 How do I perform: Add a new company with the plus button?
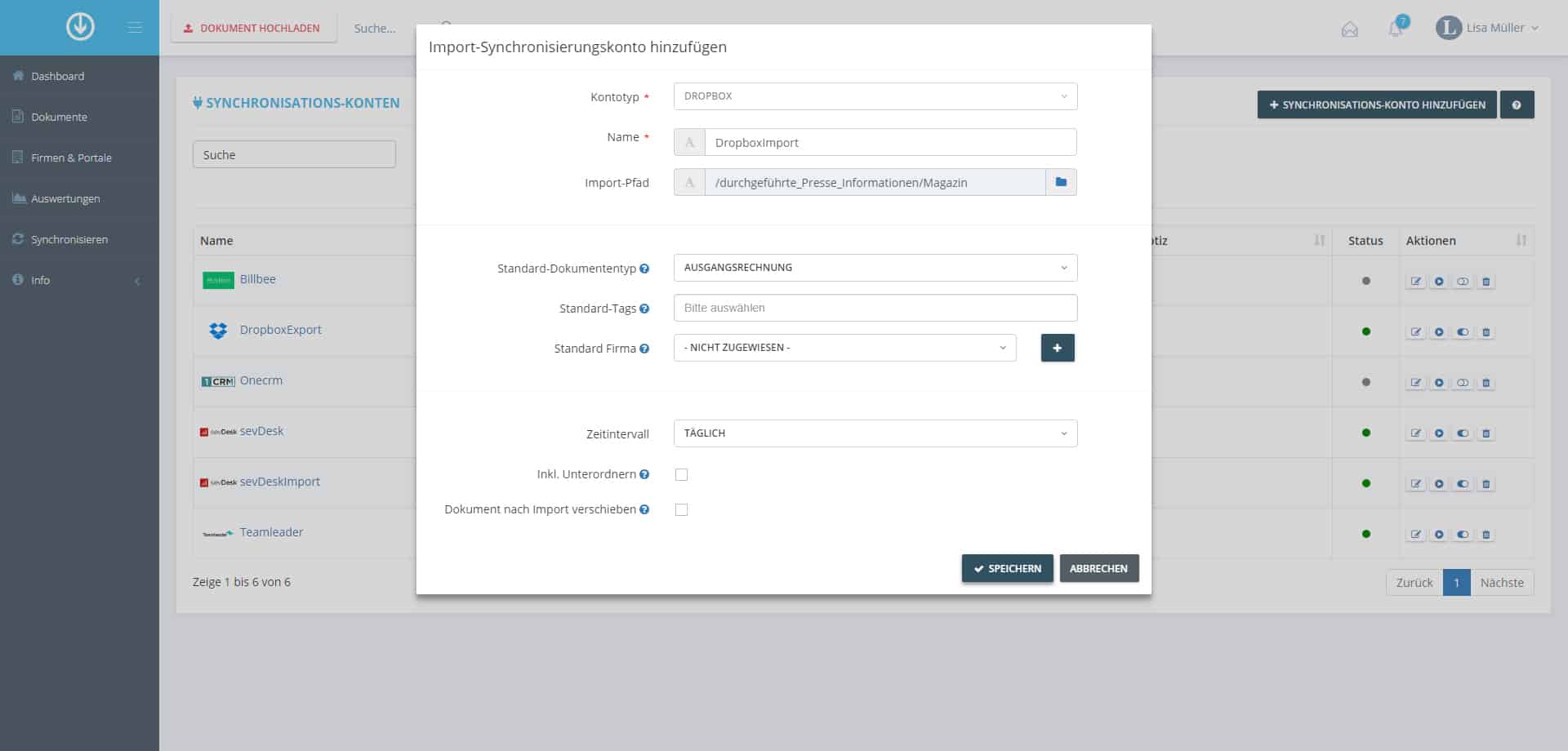click(x=1058, y=348)
